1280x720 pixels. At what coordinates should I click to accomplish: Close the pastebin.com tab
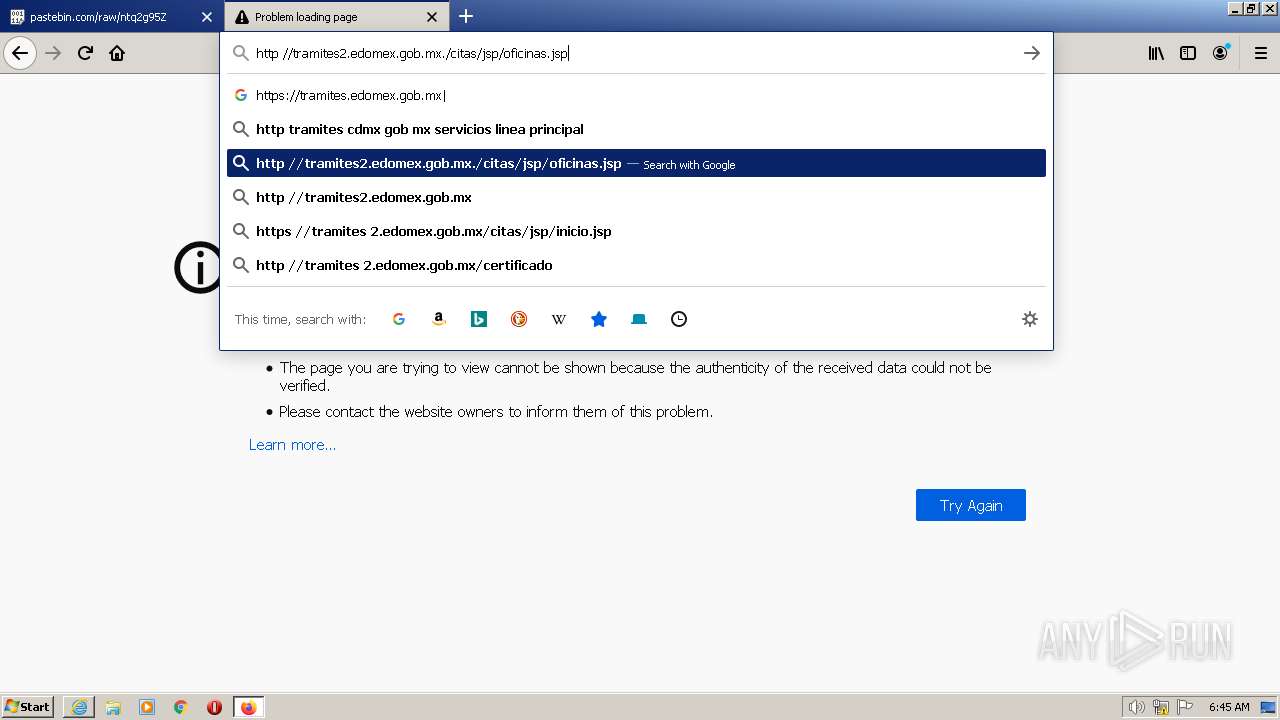click(207, 17)
